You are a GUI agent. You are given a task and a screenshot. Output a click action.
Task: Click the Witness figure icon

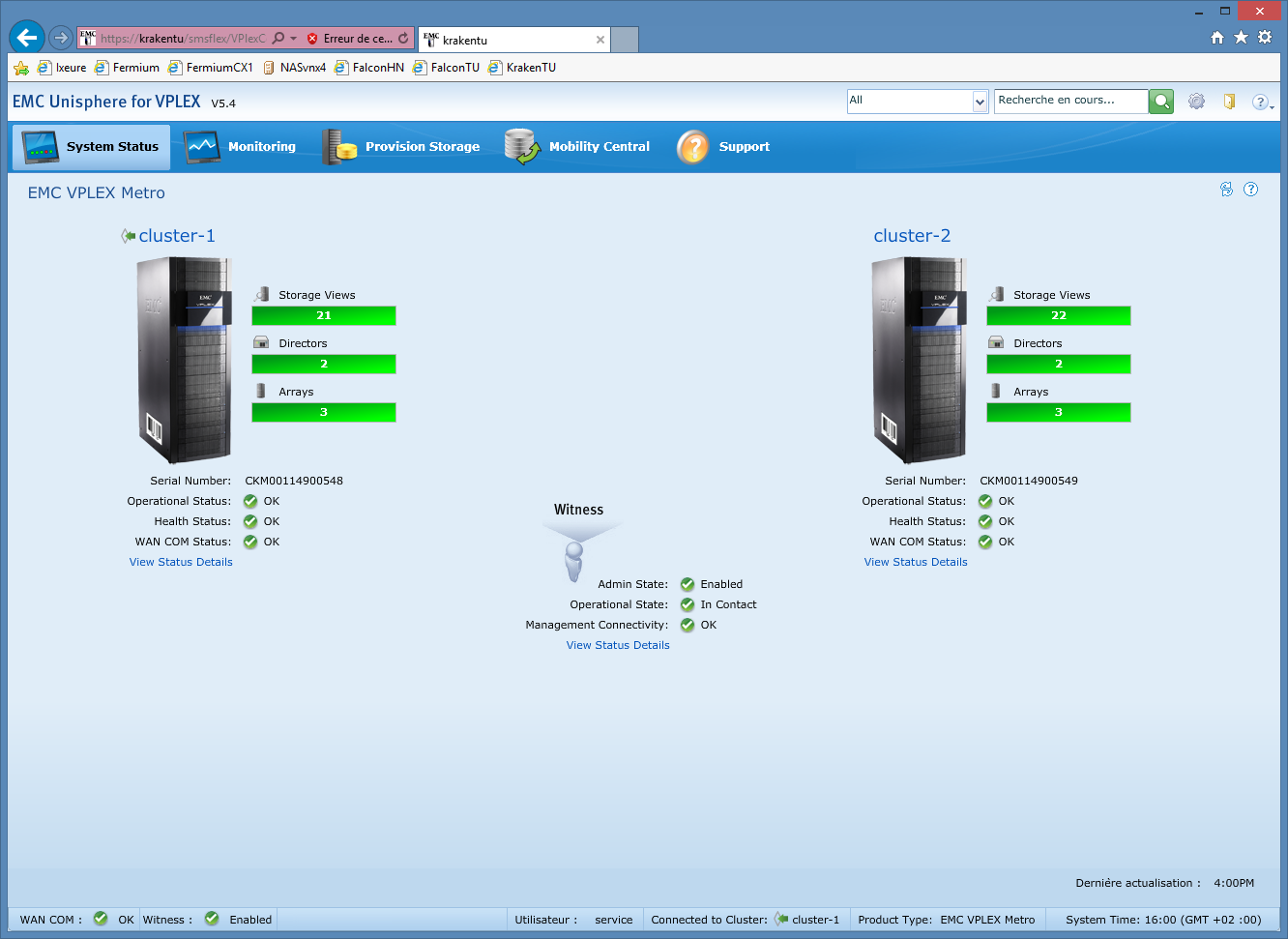coord(574,561)
